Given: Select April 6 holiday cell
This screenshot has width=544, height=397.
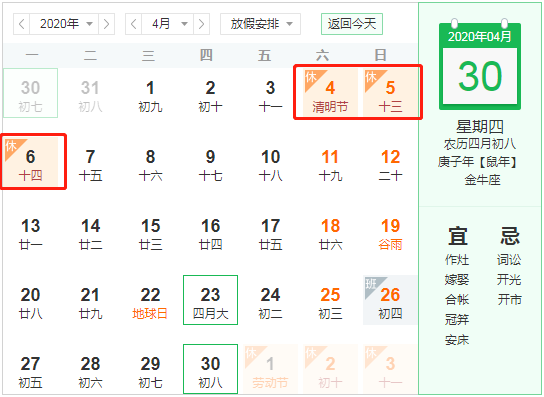Looking at the screenshot, I should [31, 161].
